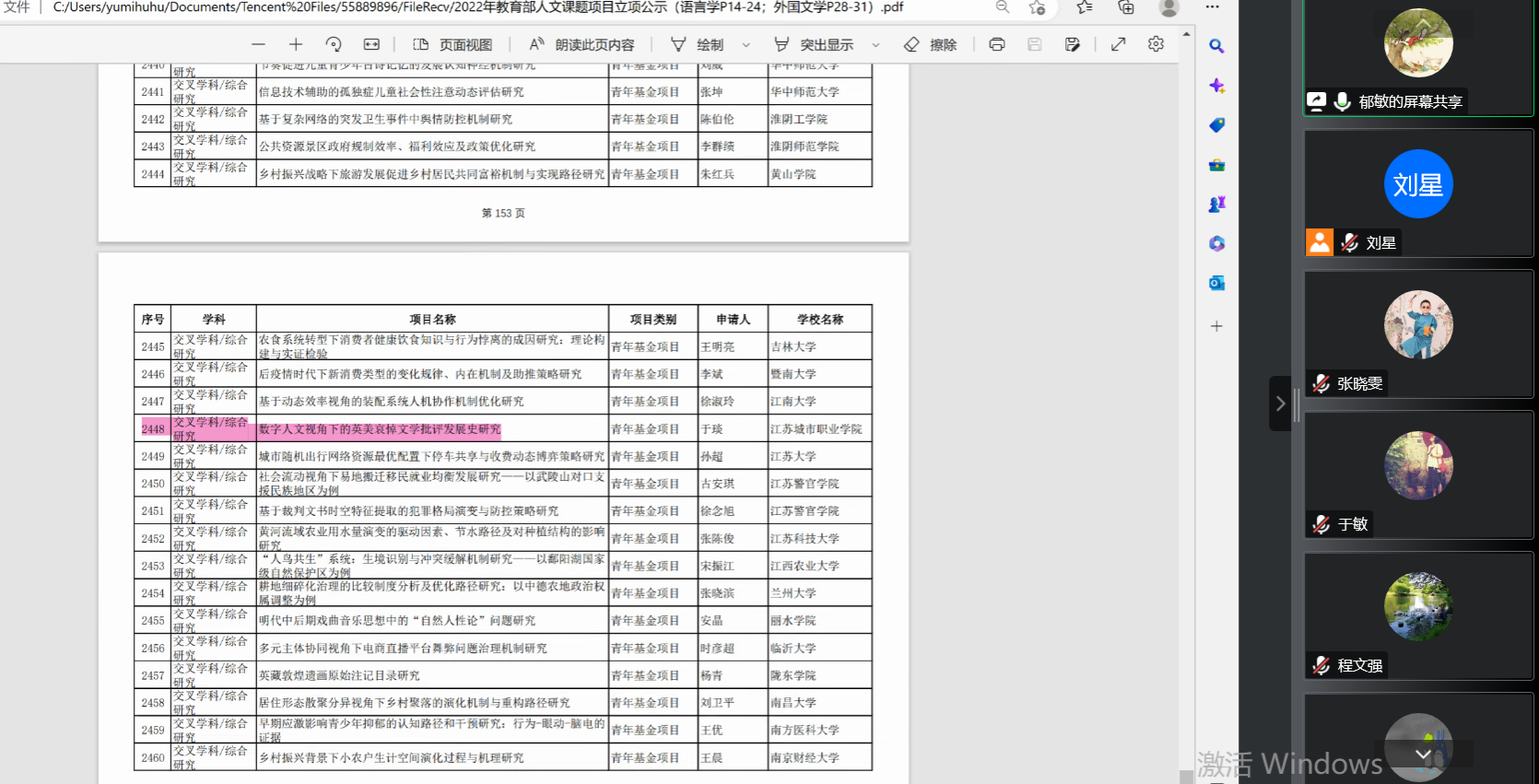
Task: Expand the 突出显示 highlight color dropdown arrow
Action: coord(875,44)
